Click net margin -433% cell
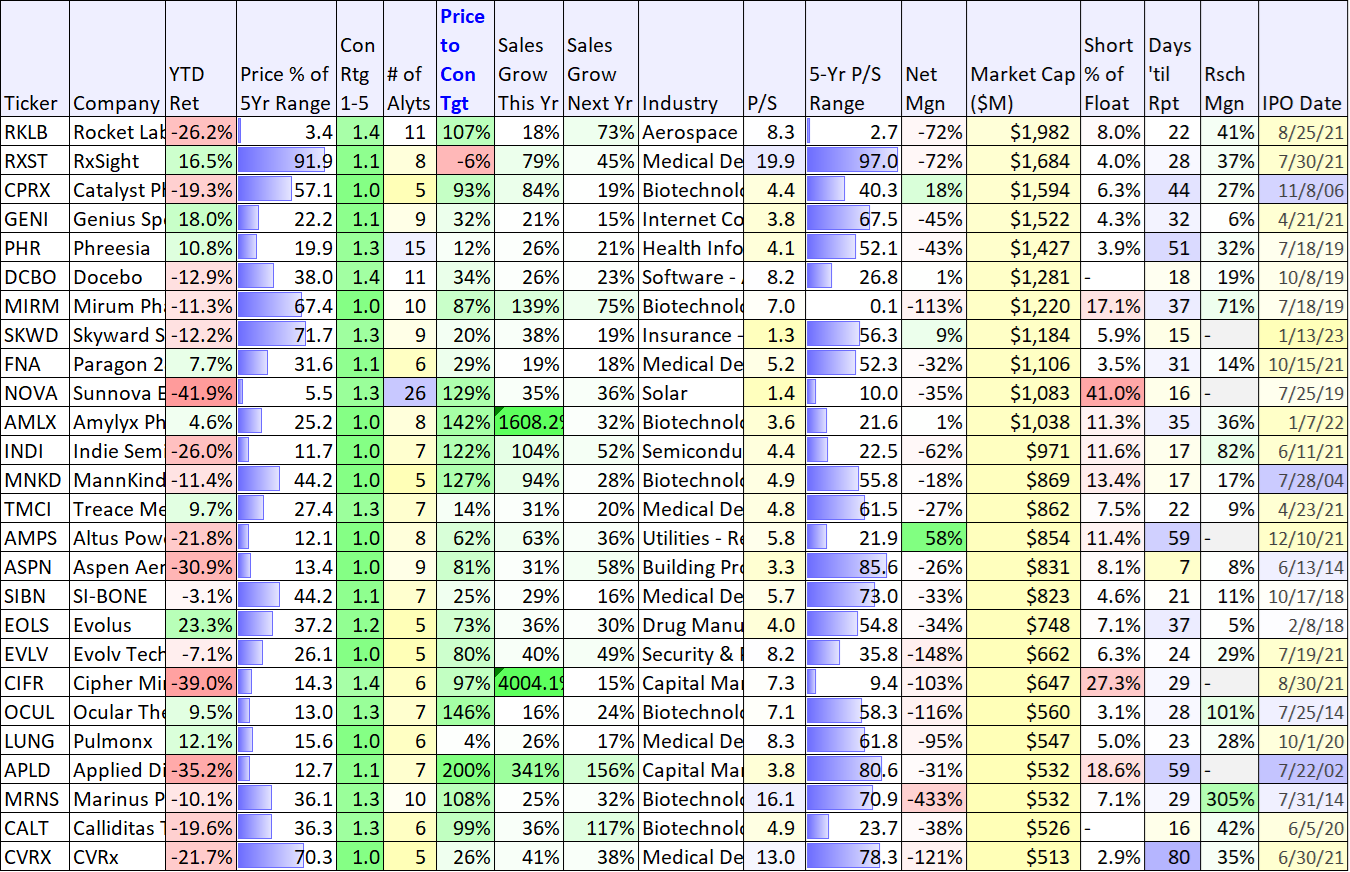1350x872 pixels. 933,799
